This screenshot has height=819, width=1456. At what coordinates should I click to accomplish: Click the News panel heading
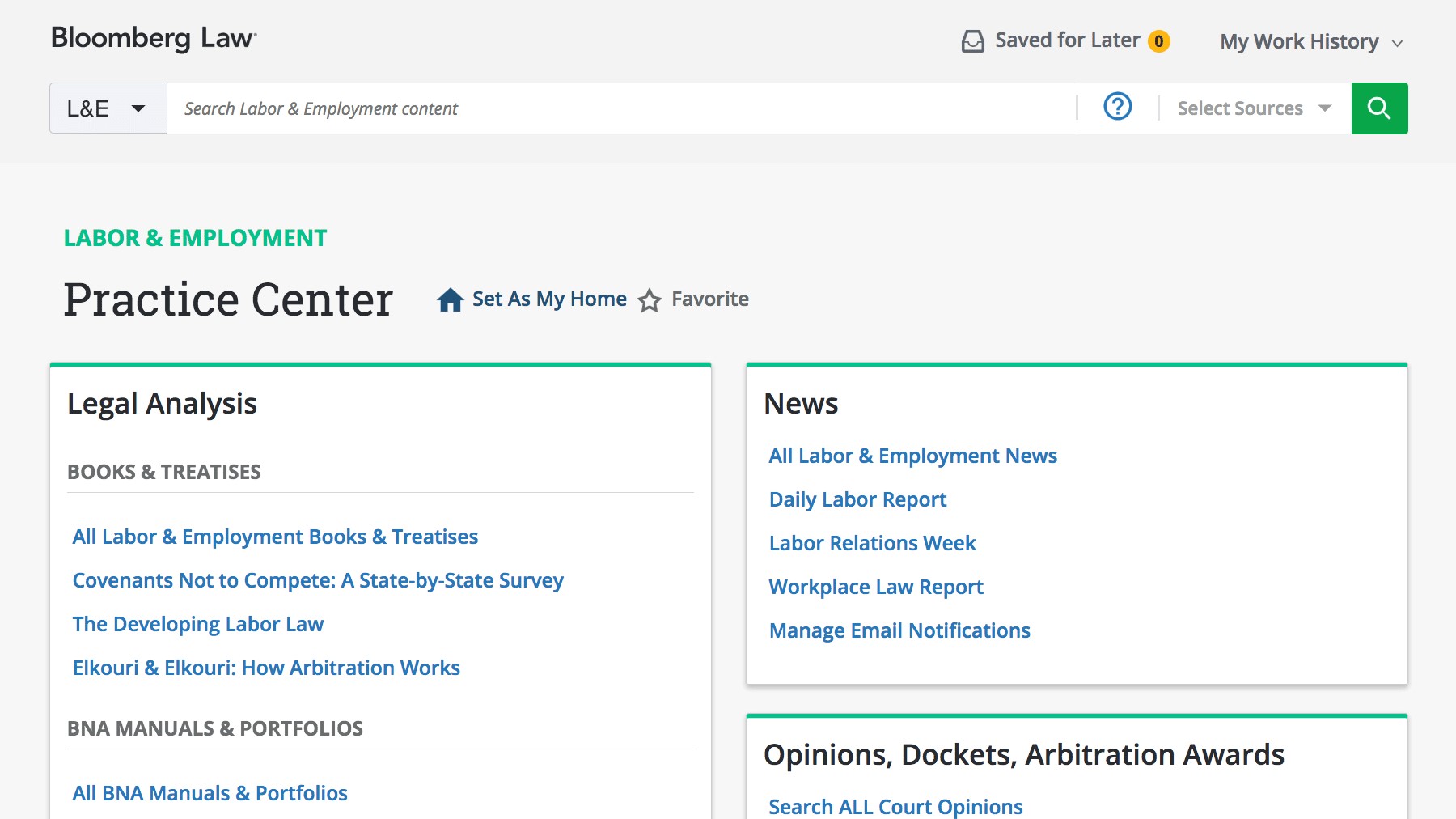coord(801,404)
